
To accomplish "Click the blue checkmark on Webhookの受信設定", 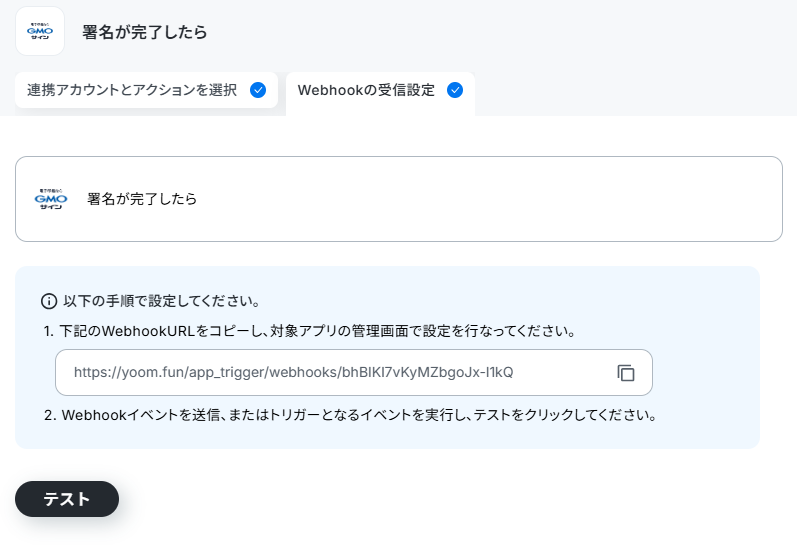I will tap(455, 90).
